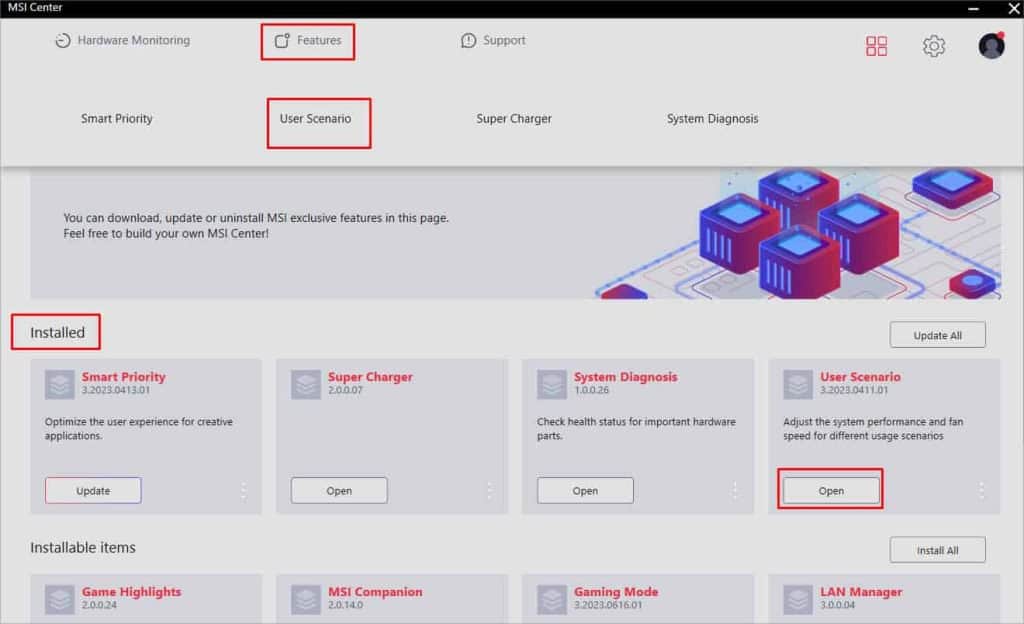The width and height of the screenshot is (1024, 624).
Task: Expand User Scenario three-dot options menu
Action: (x=981, y=491)
